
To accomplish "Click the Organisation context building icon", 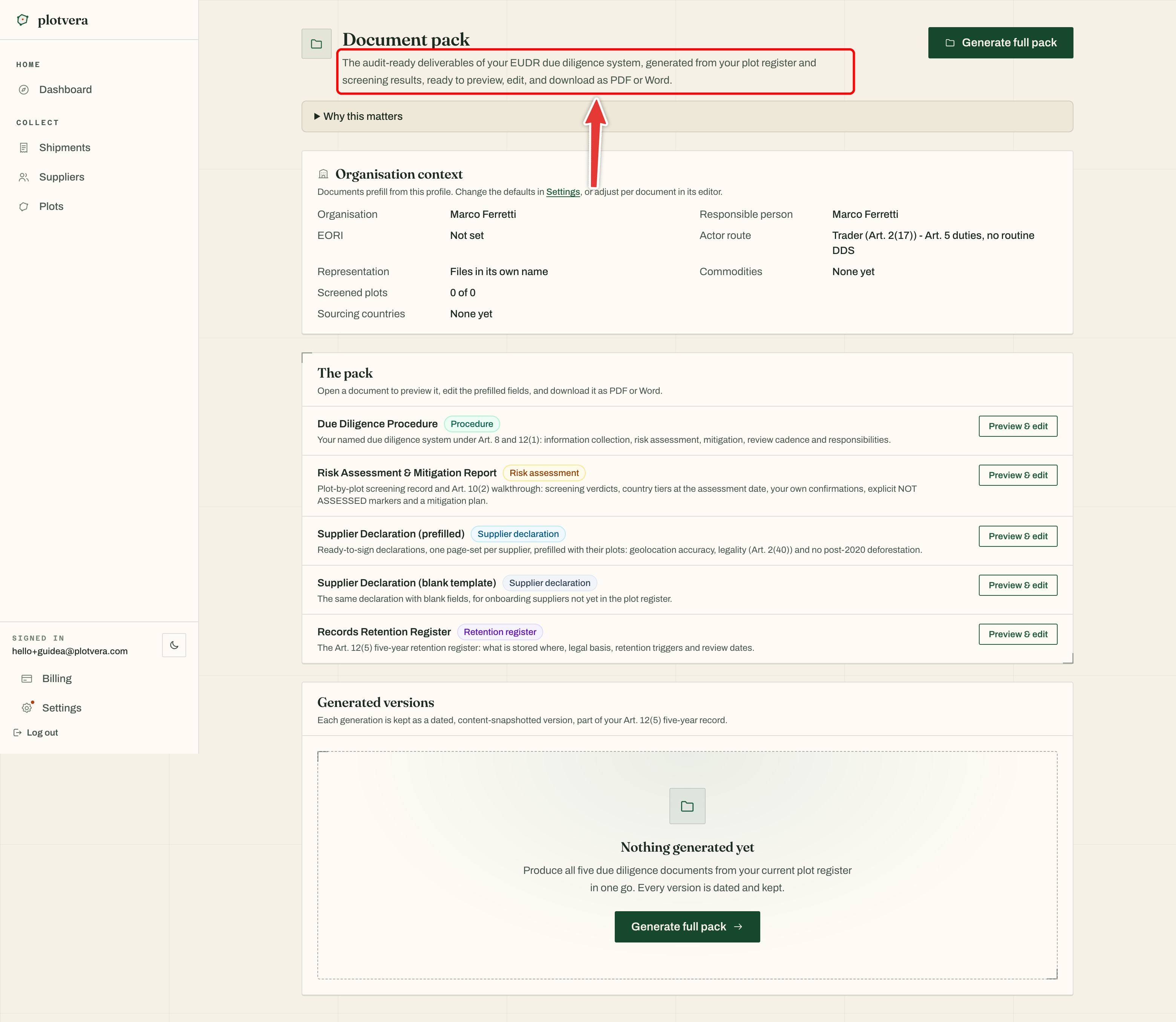I will tap(323, 174).
